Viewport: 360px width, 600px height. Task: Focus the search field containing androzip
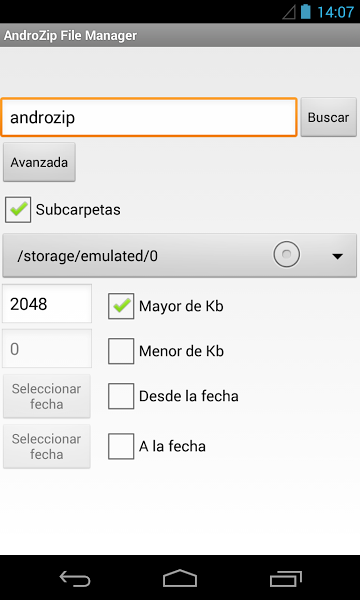point(149,117)
